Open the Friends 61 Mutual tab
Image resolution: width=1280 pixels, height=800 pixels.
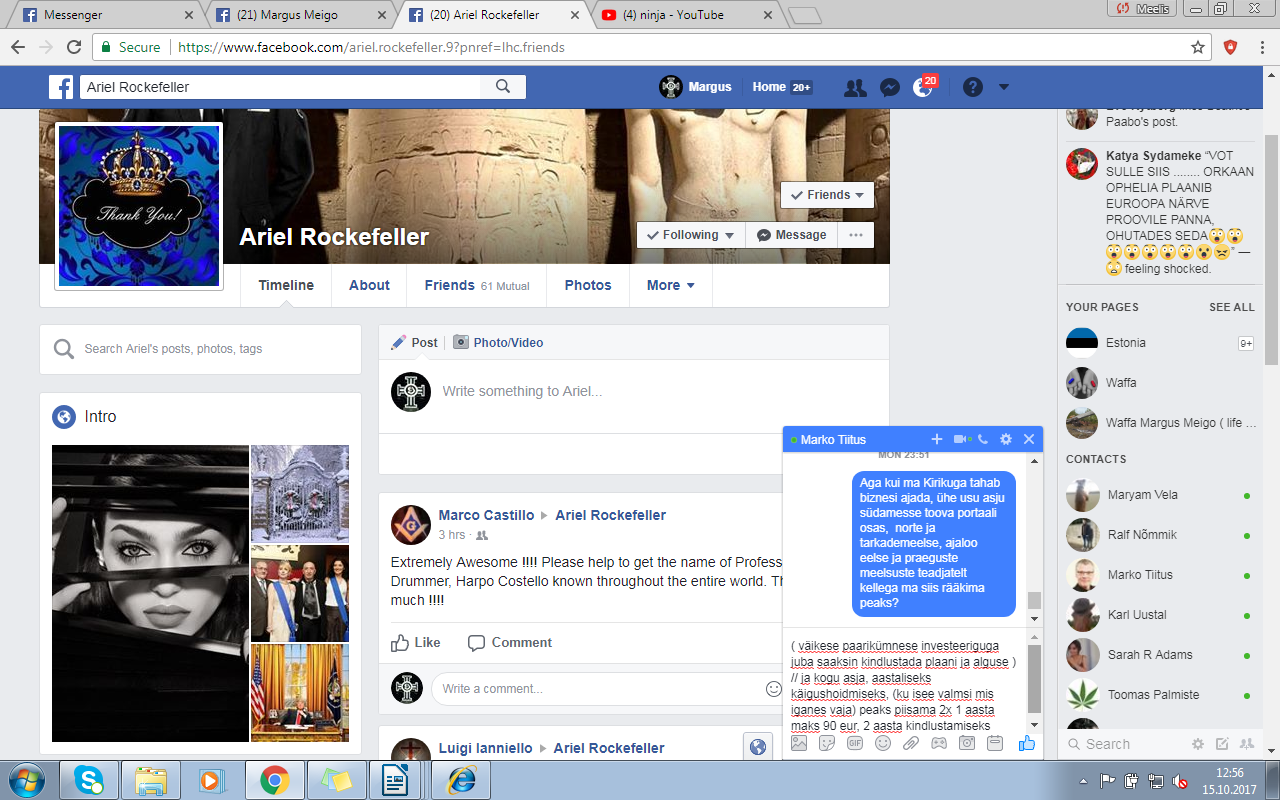click(477, 285)
